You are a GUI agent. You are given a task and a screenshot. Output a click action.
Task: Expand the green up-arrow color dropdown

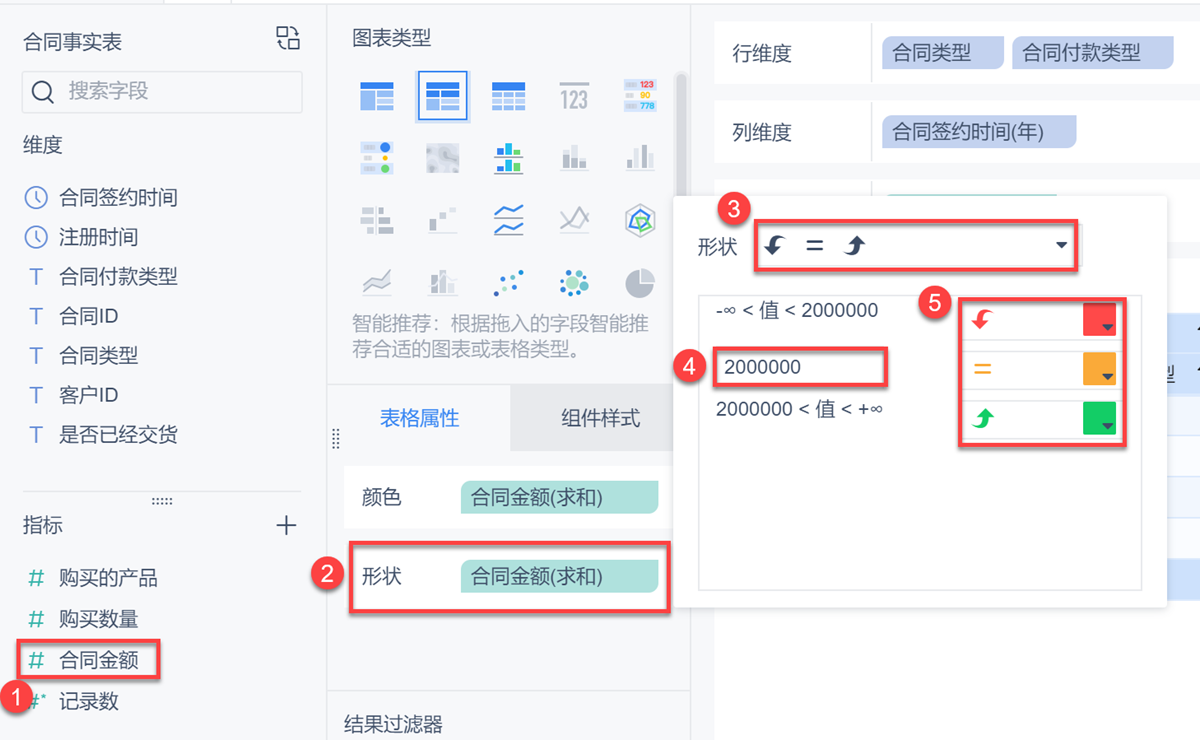1107,426
